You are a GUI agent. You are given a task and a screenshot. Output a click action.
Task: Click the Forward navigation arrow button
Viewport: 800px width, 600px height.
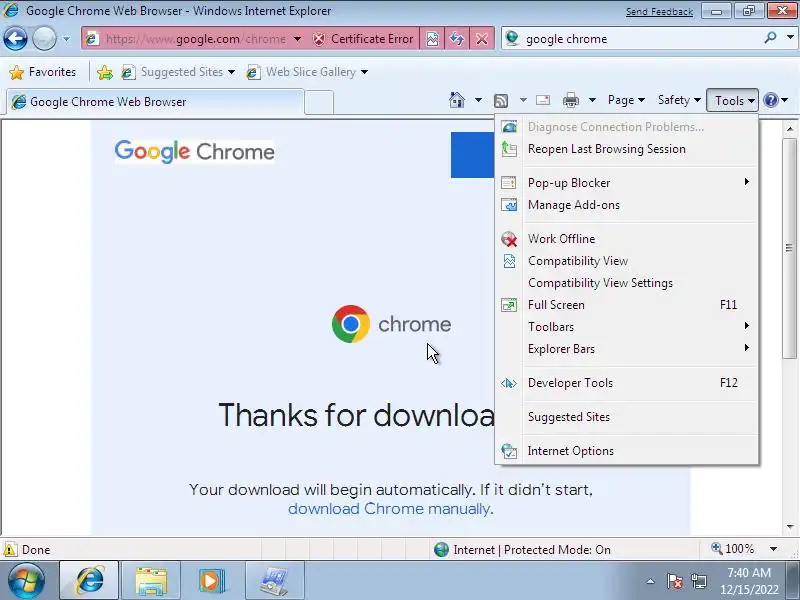44,39
